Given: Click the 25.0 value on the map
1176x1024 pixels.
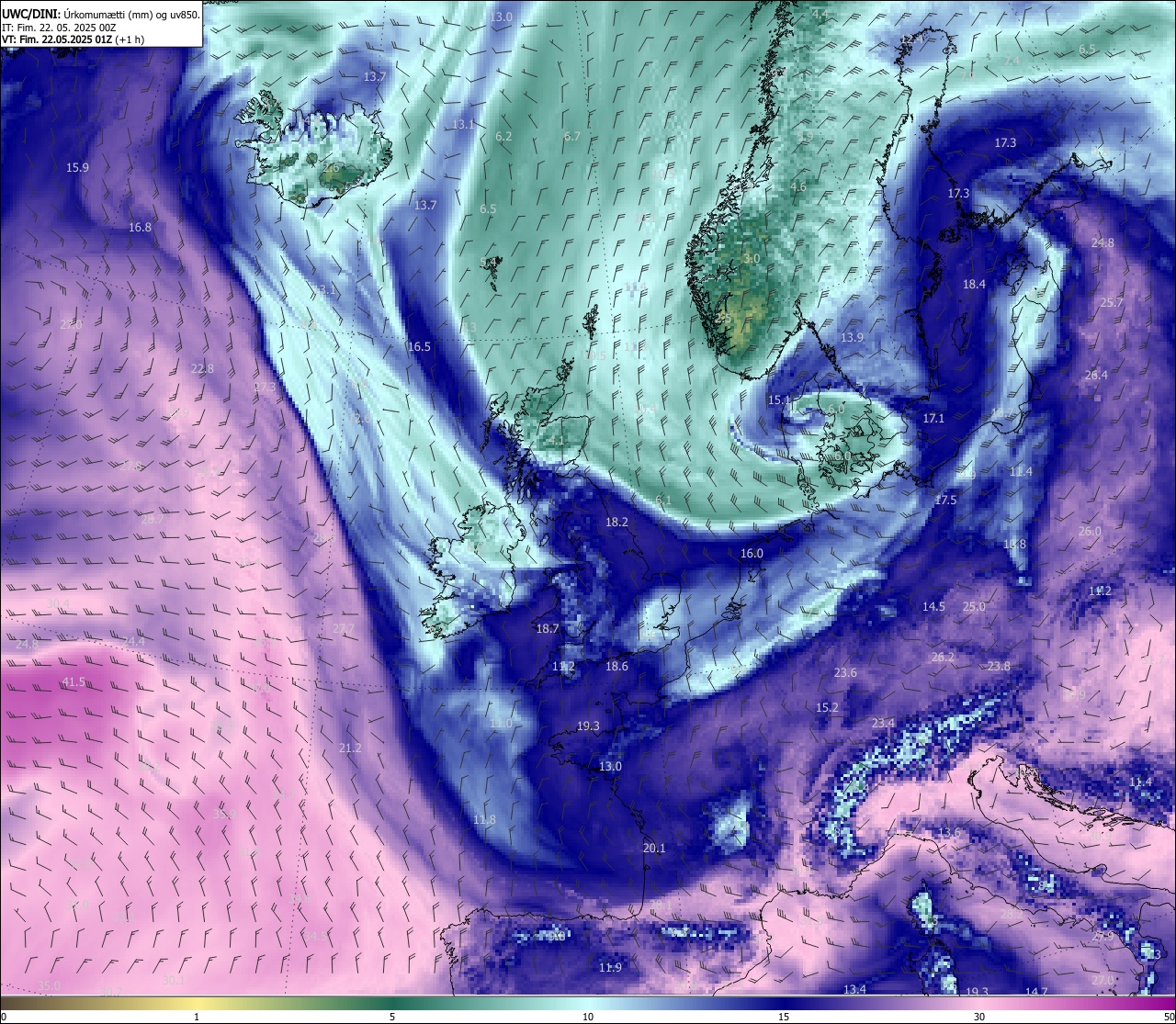Looking at the screenshot, I should pyautogui.click(x=974, y=607).
